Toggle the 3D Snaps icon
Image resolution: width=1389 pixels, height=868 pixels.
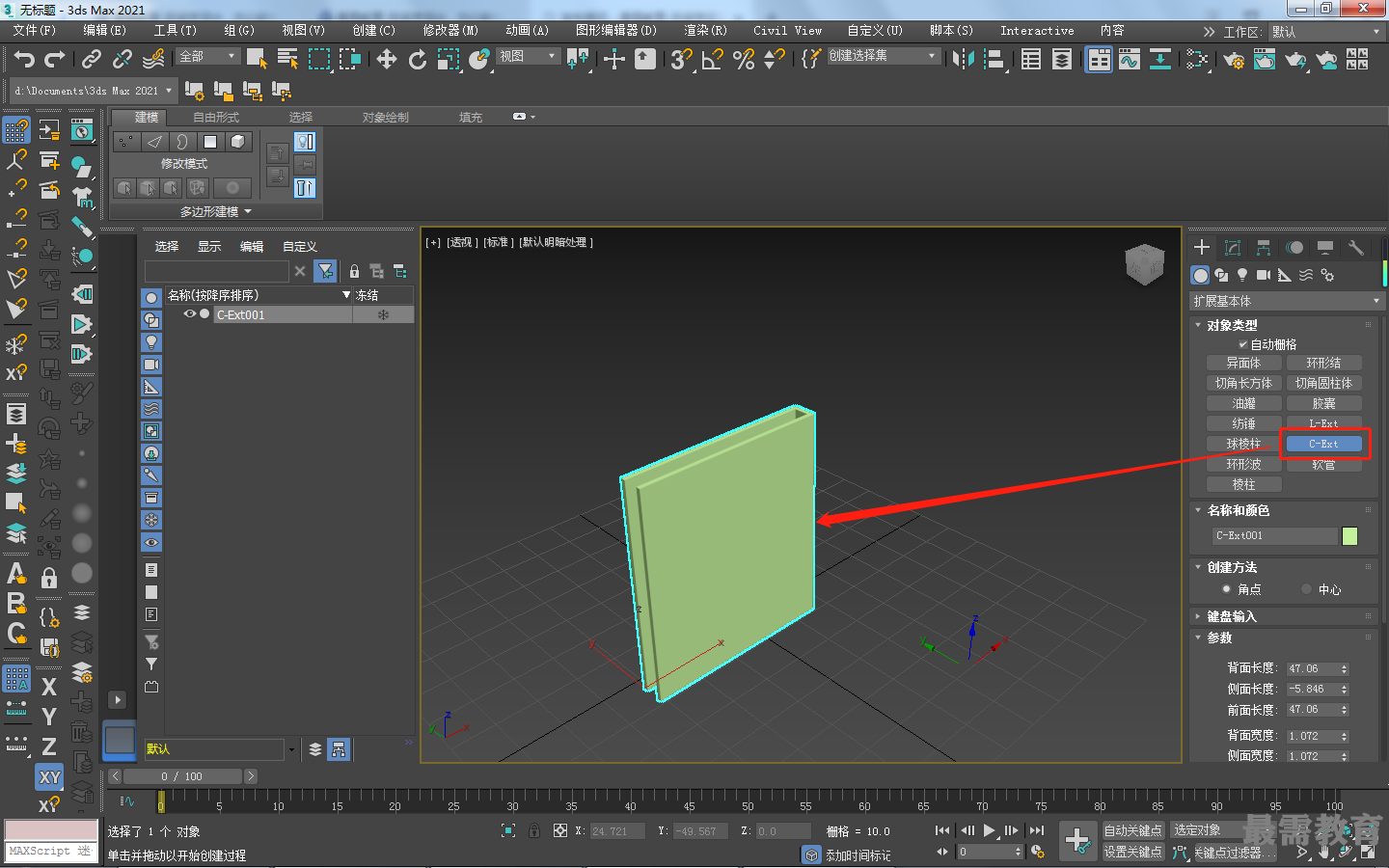pyautogui.click(x=682, y=60)
